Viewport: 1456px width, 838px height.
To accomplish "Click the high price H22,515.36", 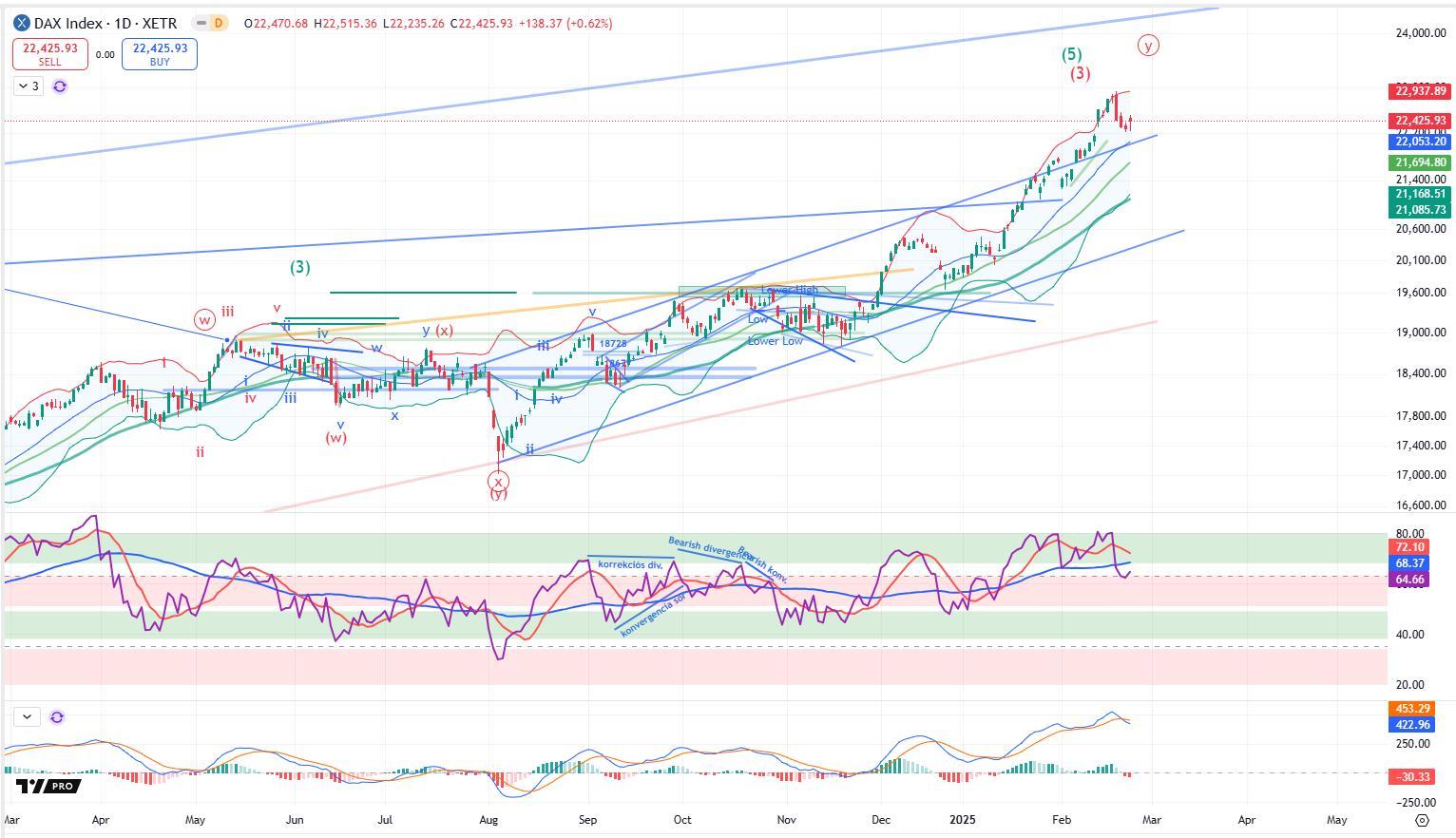I will pos(345,23).
